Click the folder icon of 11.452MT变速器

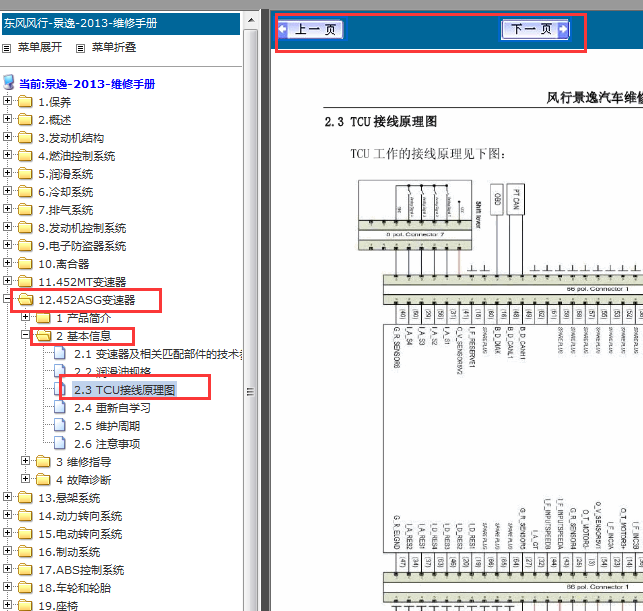(25, 281)
